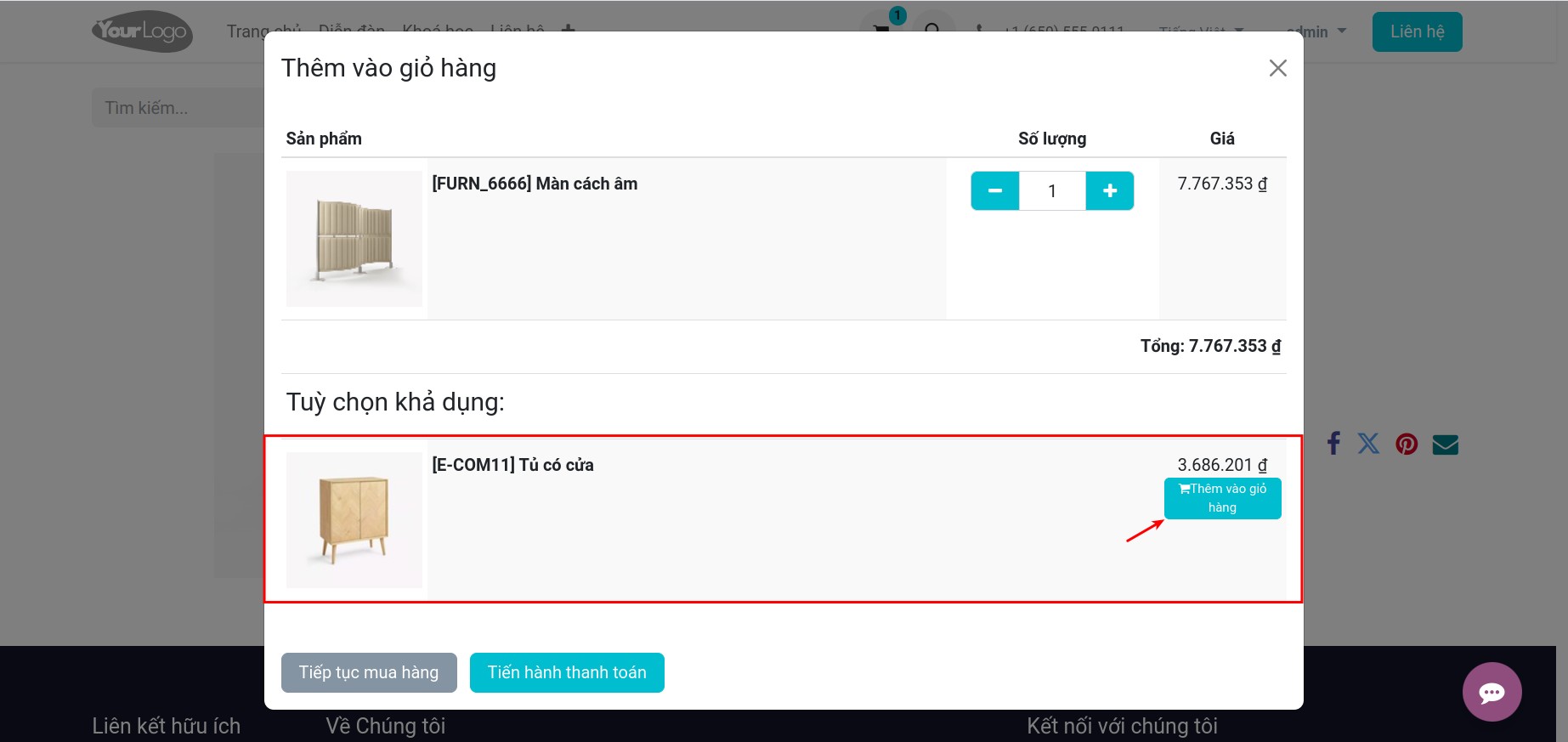Click the Tủ có cửa product thumbnail
The width and height of the screenshot is (1568, 742).
354,520
